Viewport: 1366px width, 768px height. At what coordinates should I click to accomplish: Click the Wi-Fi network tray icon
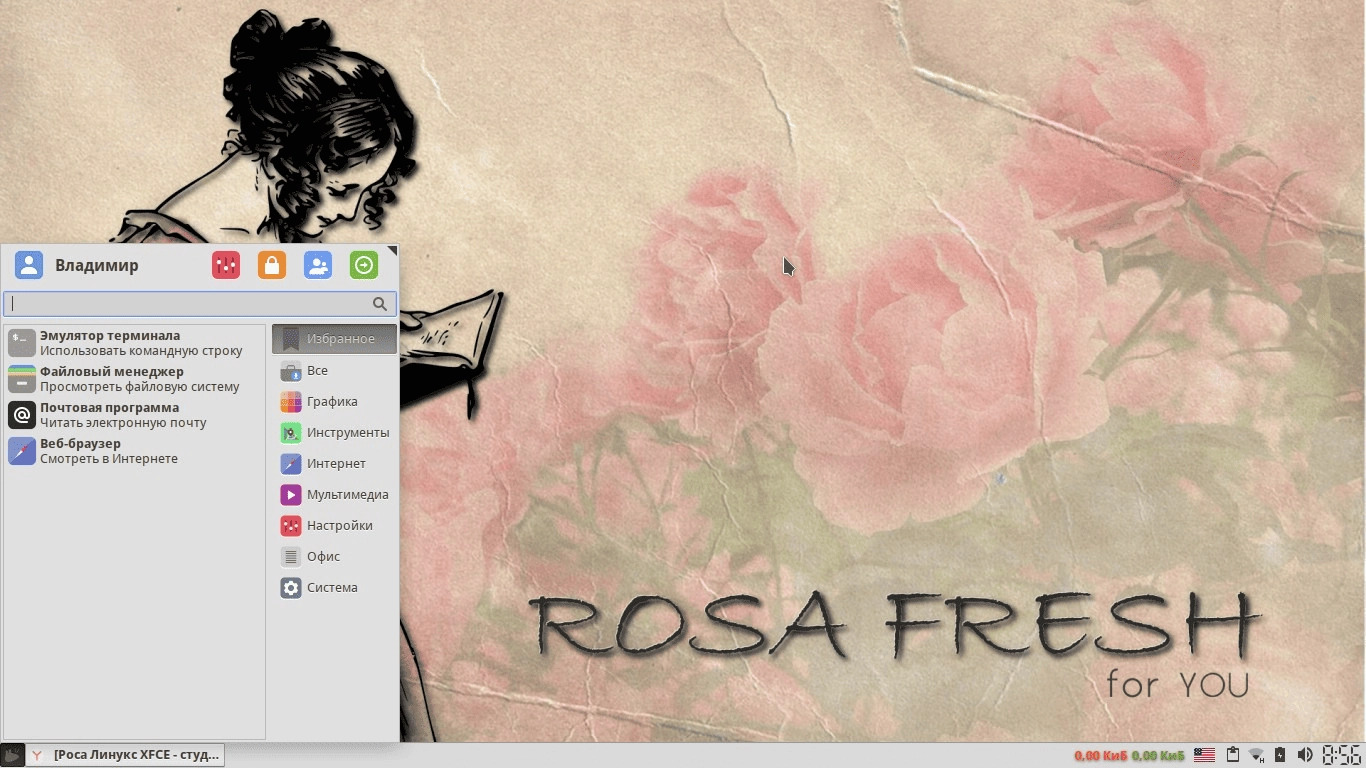[x=1257, y=755]
